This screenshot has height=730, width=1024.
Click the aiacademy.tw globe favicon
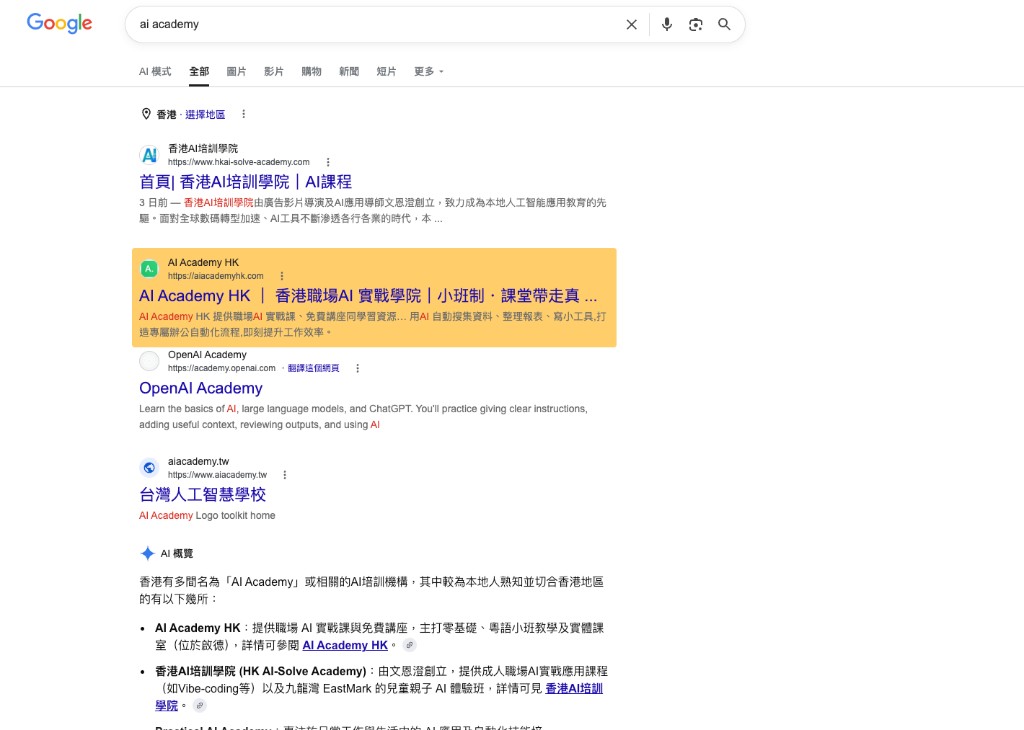point(150,468)
